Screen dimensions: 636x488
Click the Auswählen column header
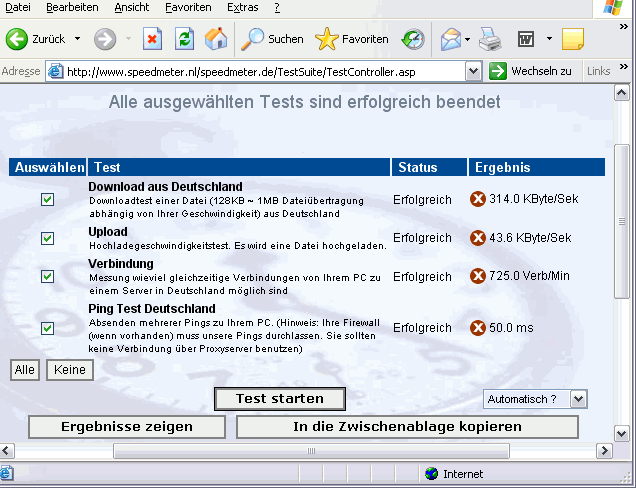[47, 167]
